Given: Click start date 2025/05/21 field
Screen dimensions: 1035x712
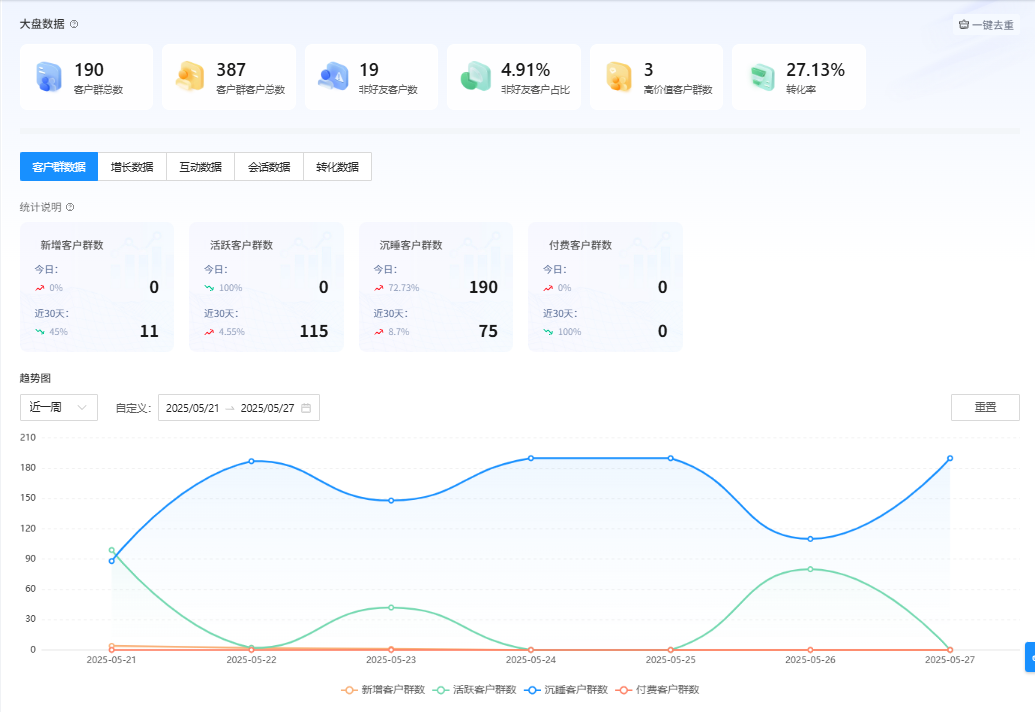Looking at the screenshot, I should 192,408.
